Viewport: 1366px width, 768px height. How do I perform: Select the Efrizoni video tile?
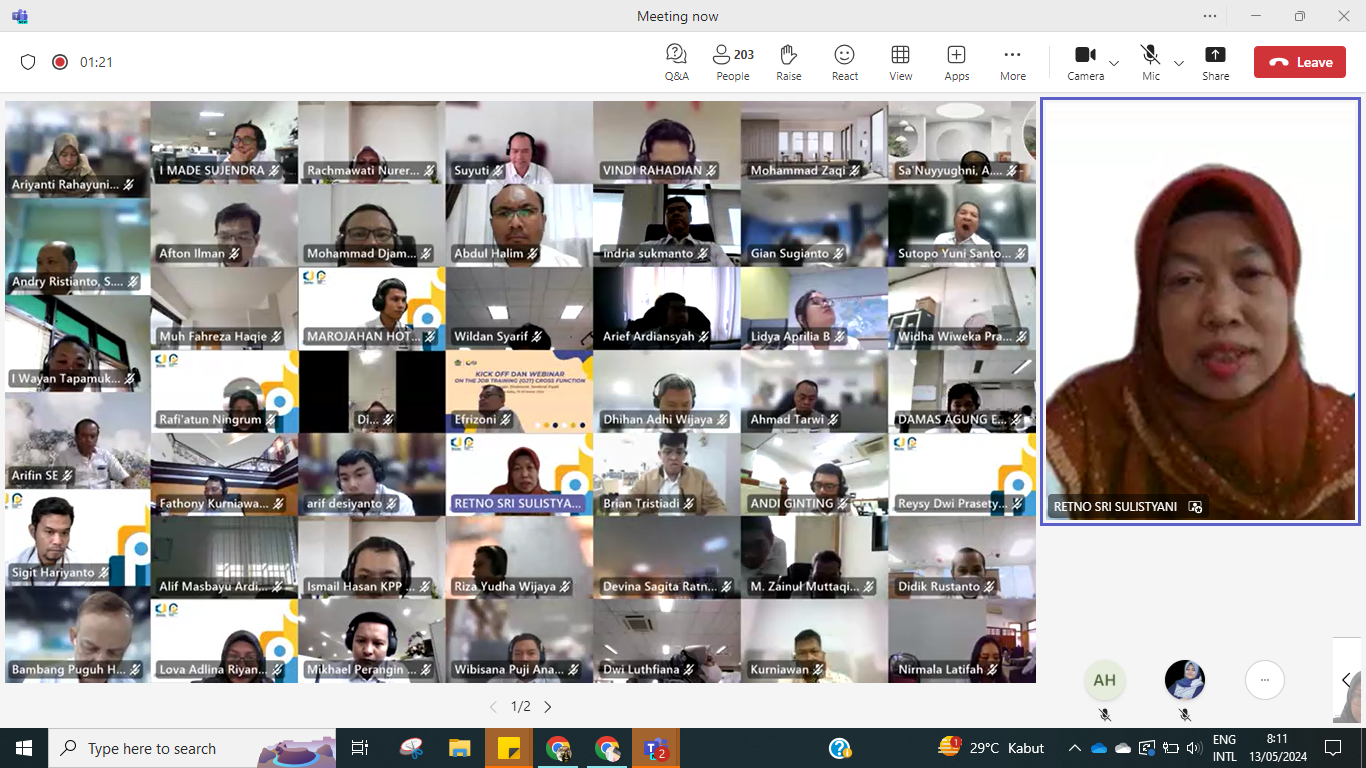click(519, 391)
